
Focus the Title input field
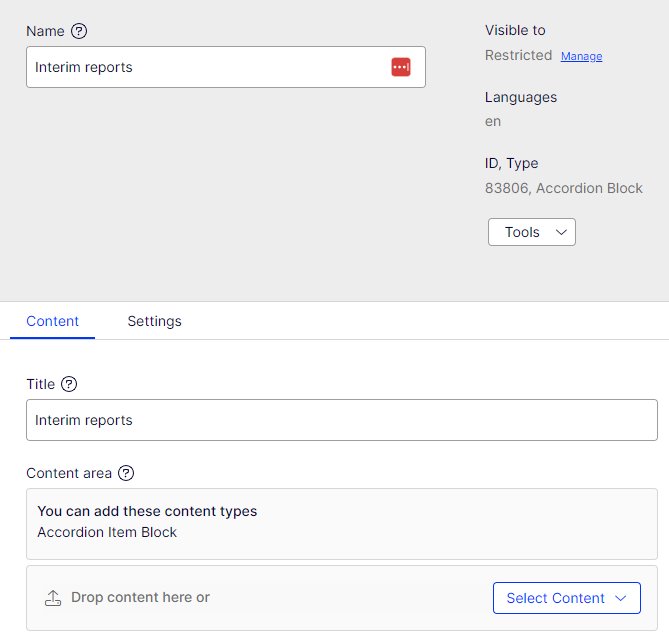click(x=342, y=420)
